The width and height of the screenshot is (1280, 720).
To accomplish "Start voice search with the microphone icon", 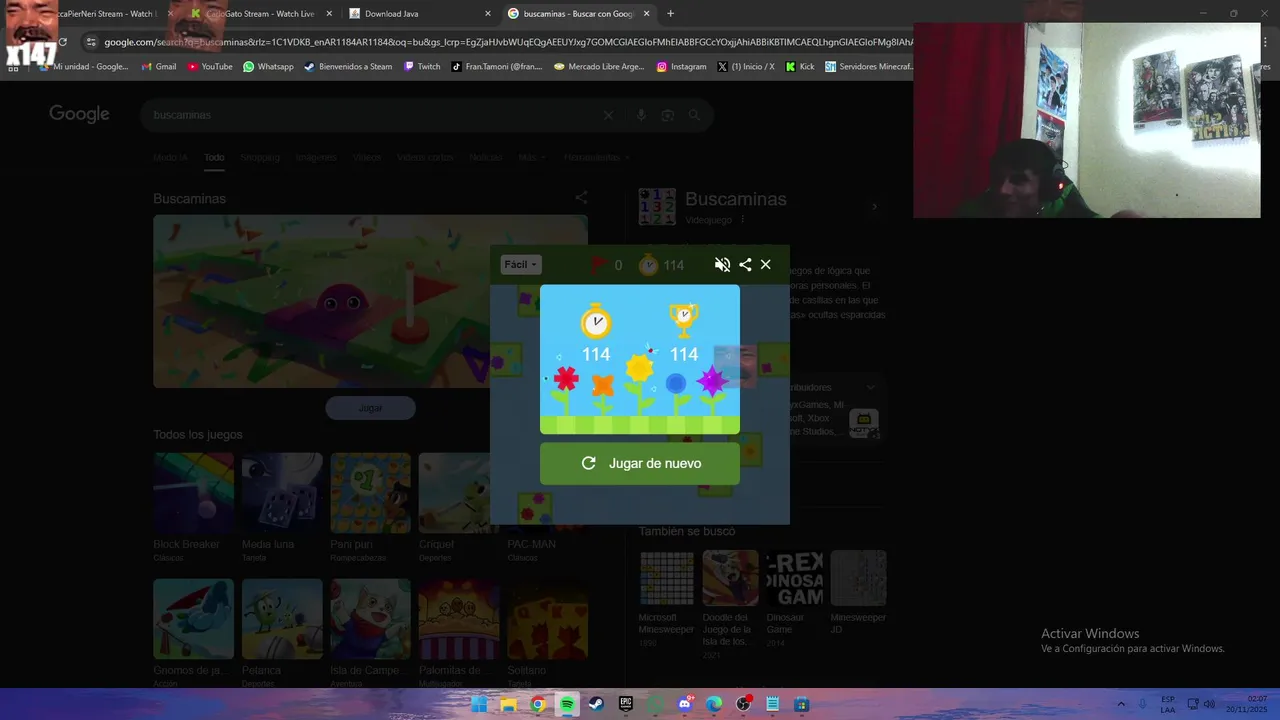I will [641, 115].
